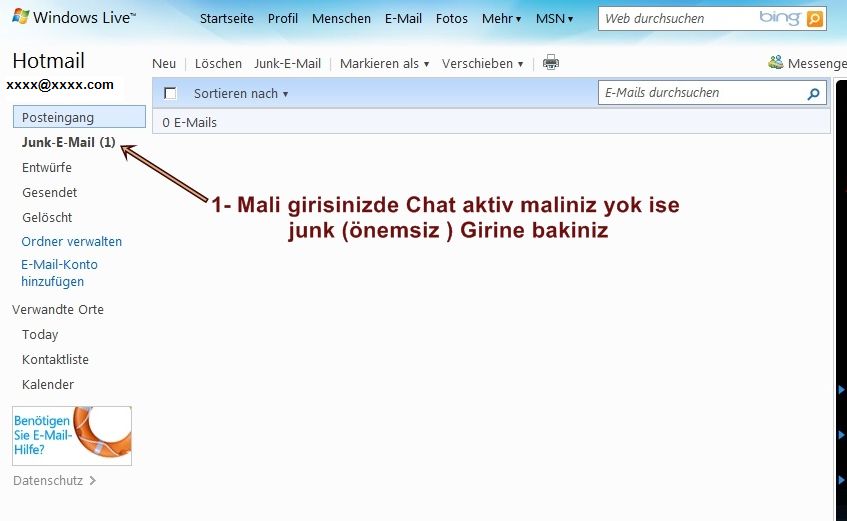847x521 pixels.
Task: Open the Menschen menu item
Action: point(341,18)
